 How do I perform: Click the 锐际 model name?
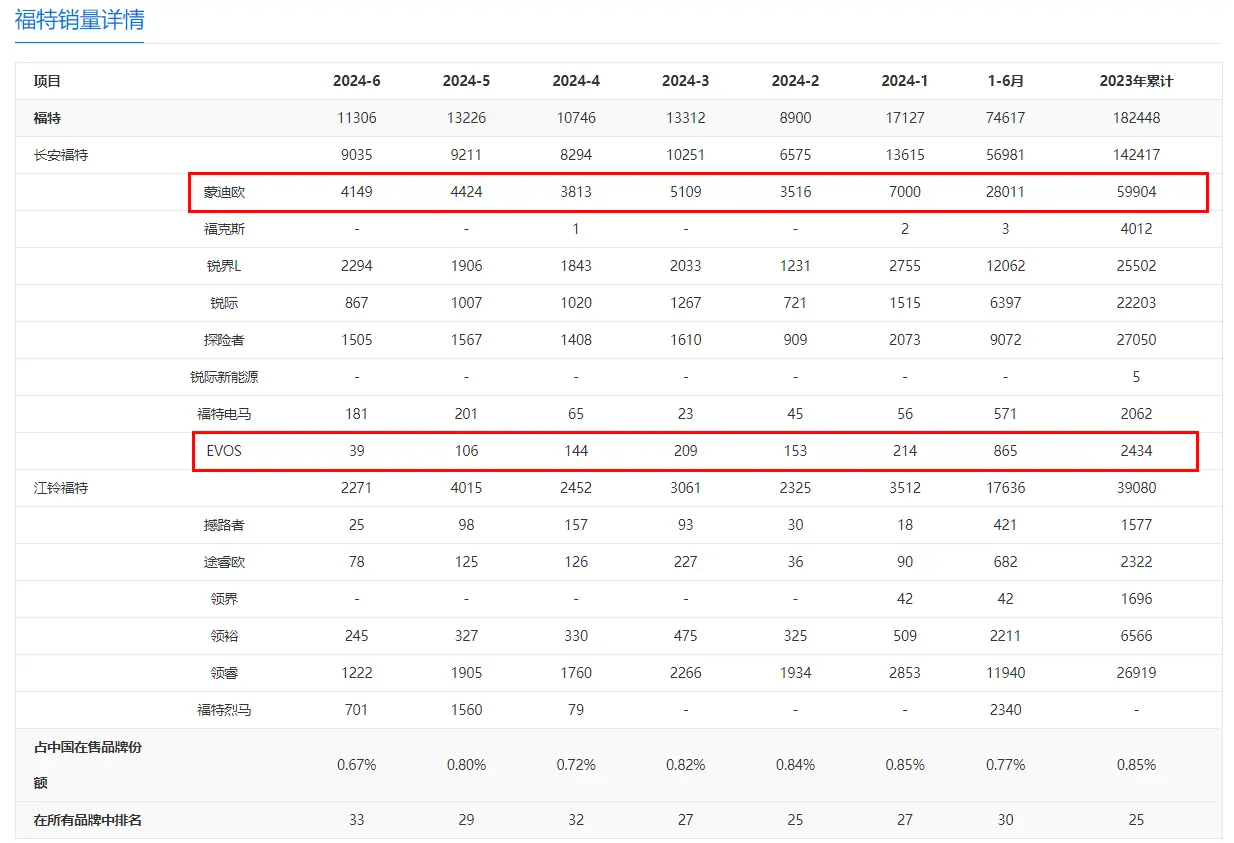tap(224, 303)
